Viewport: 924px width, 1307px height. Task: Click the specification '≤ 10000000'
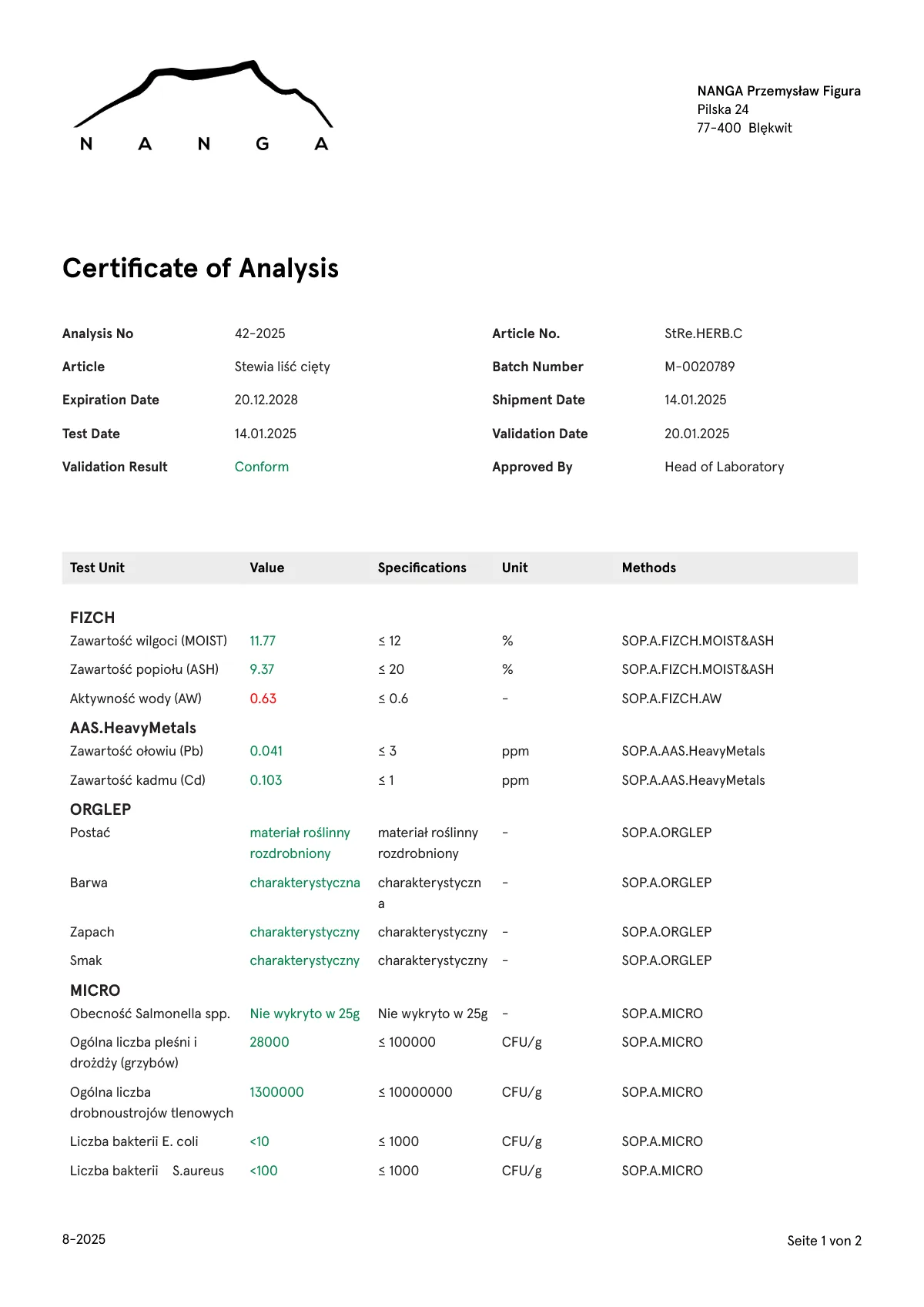(415, 1092)
